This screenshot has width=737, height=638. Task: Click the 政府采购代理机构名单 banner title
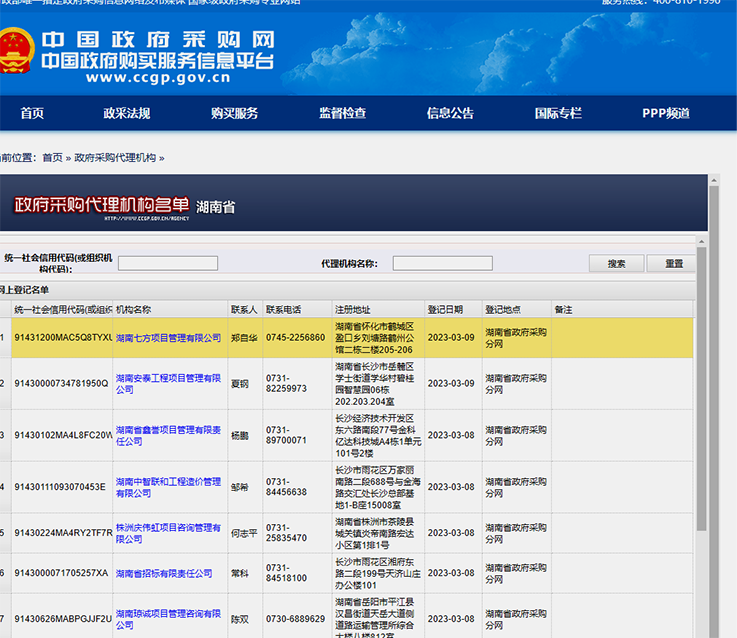[102, 205]
